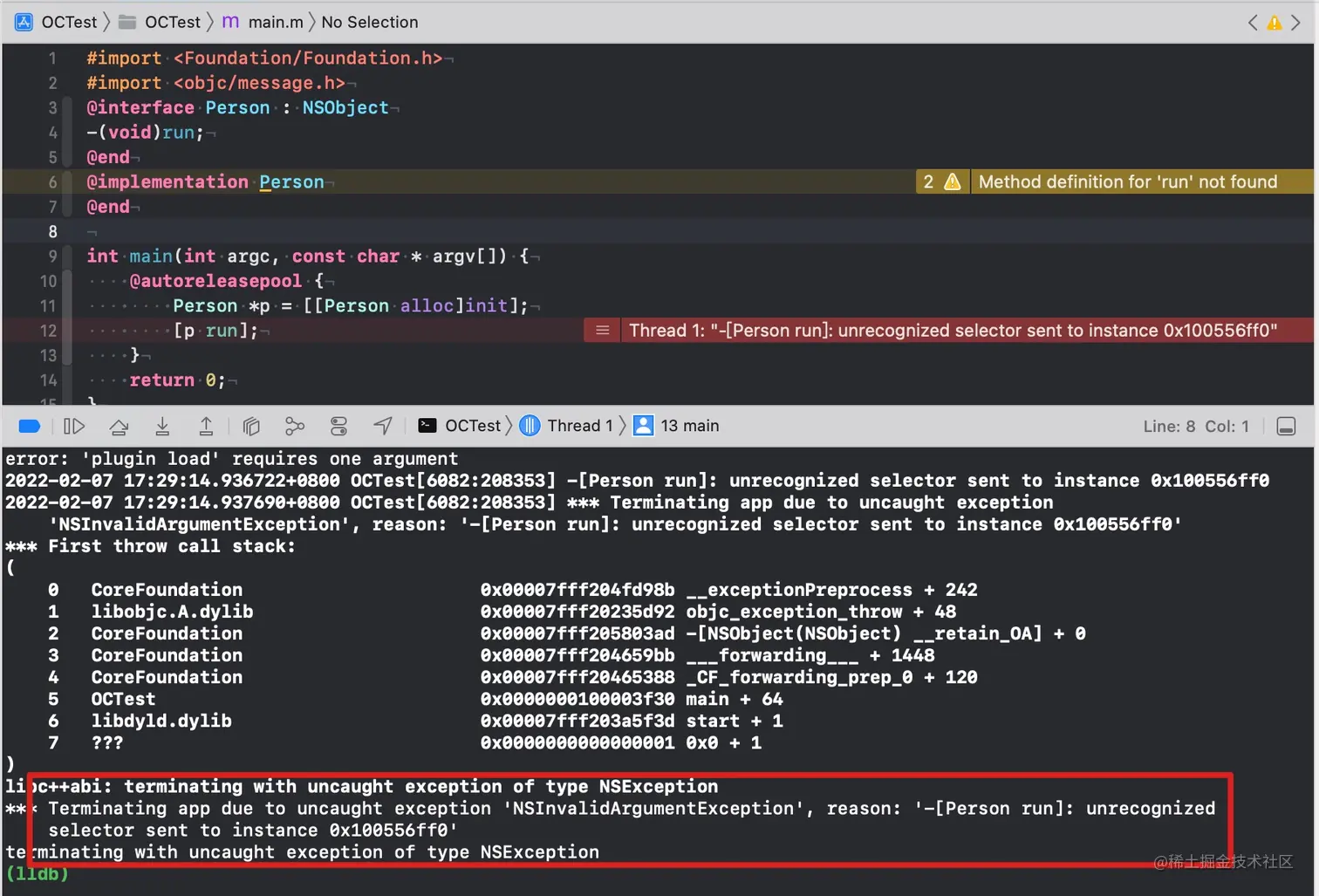Screen dimensions: 1319x896
Task: Click address 0x00007fff204fd98b in frame 0
Action: tap(577, 590)
